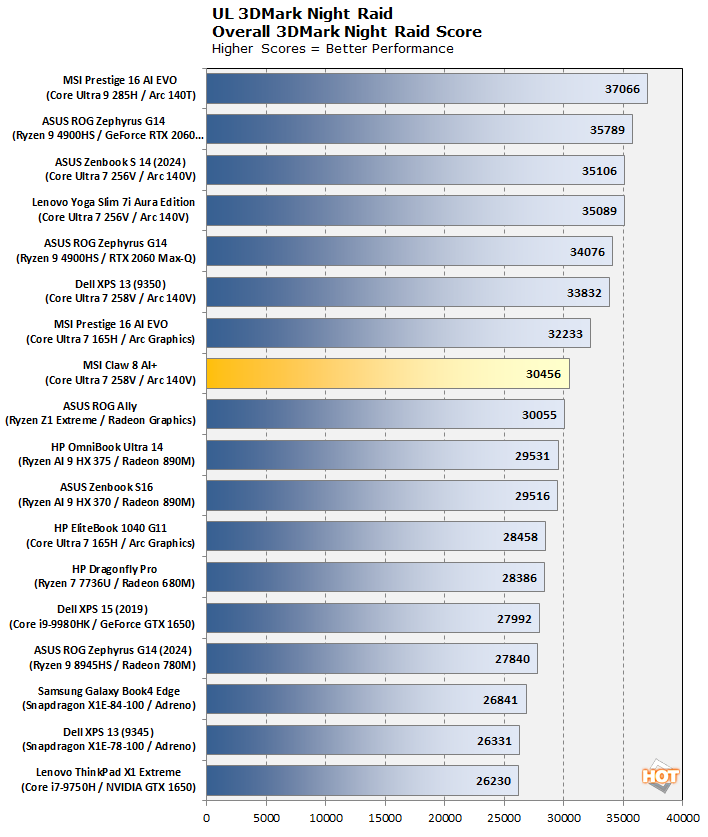The image size is (708, 837).
Task: Click label 'ASUS Zenbook S 14 (2024)'
Action: (x=121, y=162)
